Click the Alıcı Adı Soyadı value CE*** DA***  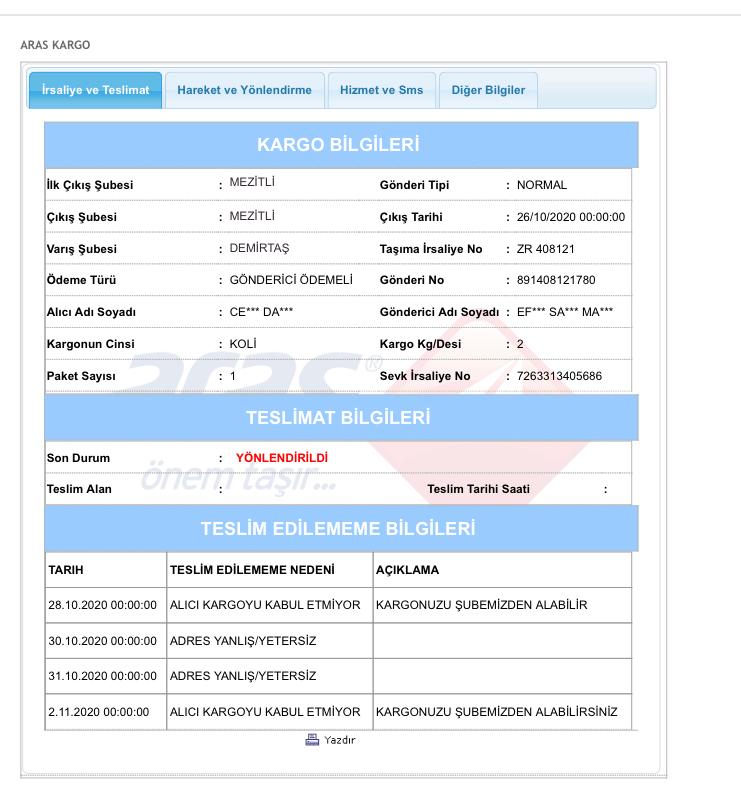tap(261, 312)
